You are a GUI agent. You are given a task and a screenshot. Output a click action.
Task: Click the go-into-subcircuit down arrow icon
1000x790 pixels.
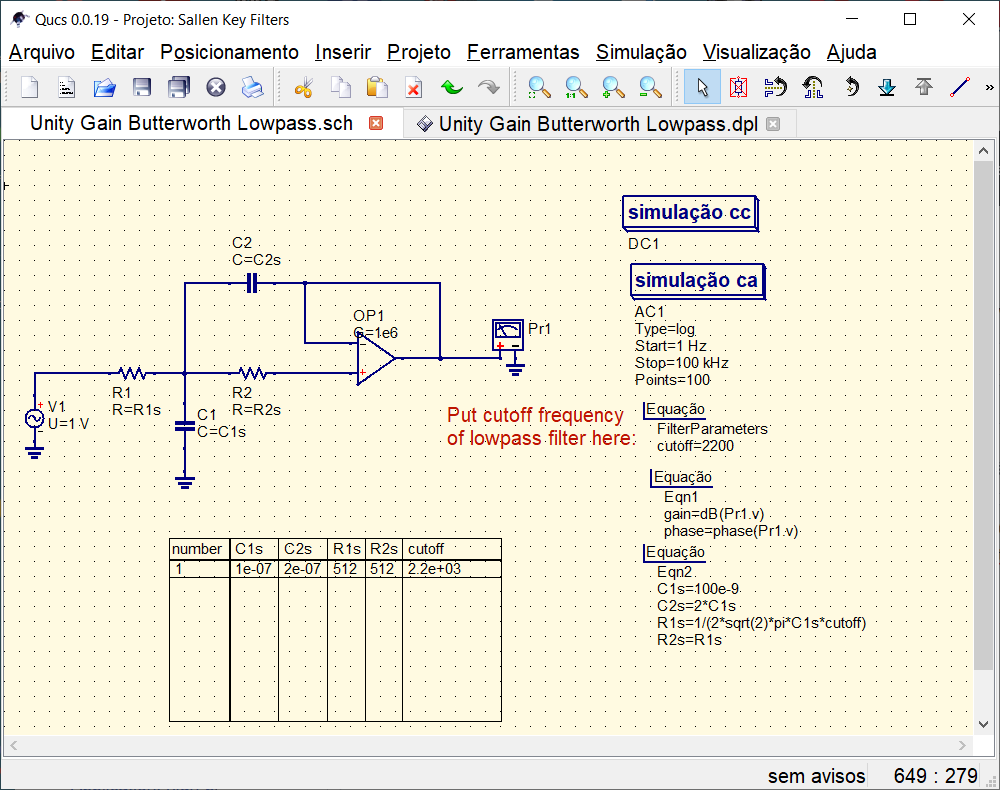pos(888,87)
